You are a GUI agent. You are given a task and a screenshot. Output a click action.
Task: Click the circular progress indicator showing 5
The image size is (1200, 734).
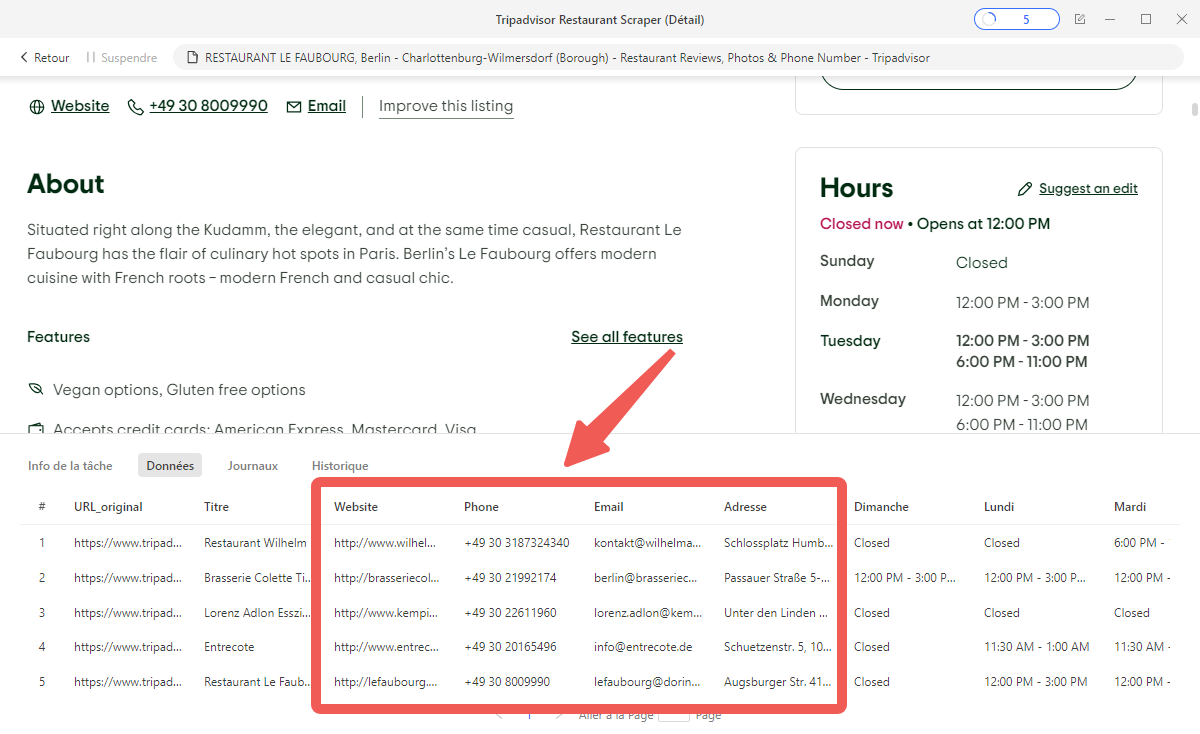pyautogui.click(x=1016, y=18)
